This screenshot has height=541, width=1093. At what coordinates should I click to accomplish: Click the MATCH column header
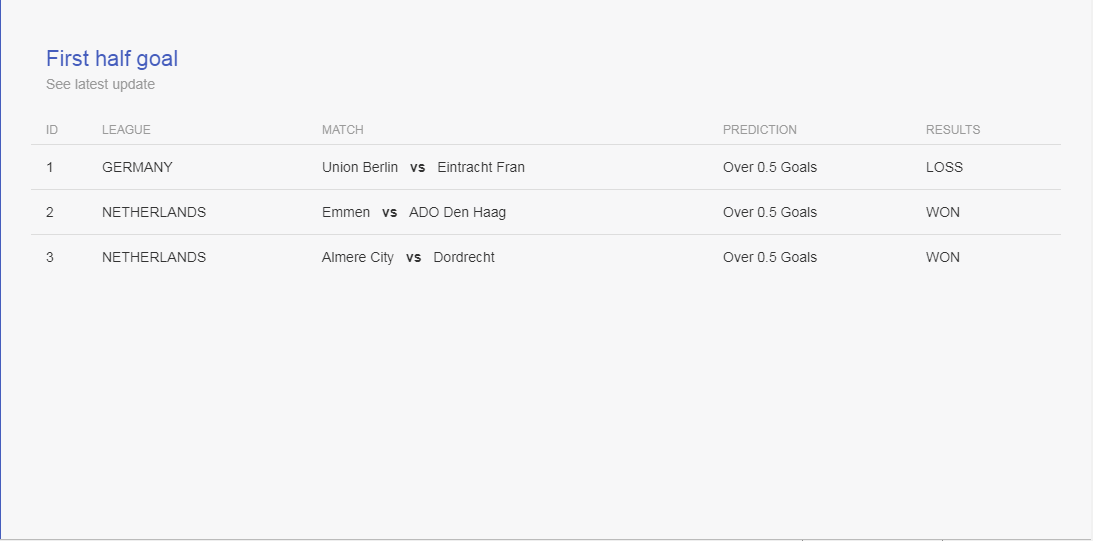tap(342, 130)
